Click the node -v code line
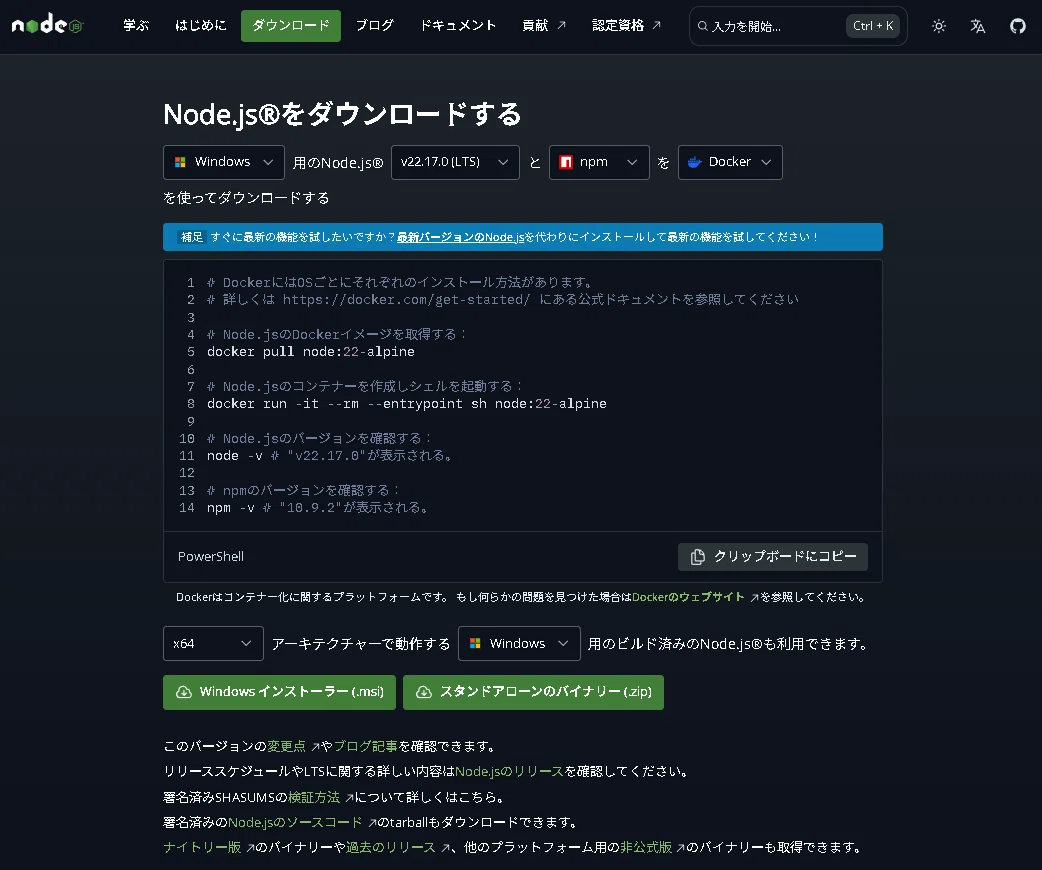Screen dimensions: 1042x870 (329, 455)
